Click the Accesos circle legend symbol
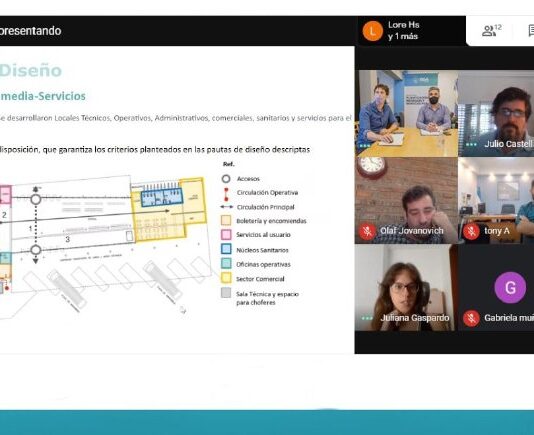 point(226,179)
